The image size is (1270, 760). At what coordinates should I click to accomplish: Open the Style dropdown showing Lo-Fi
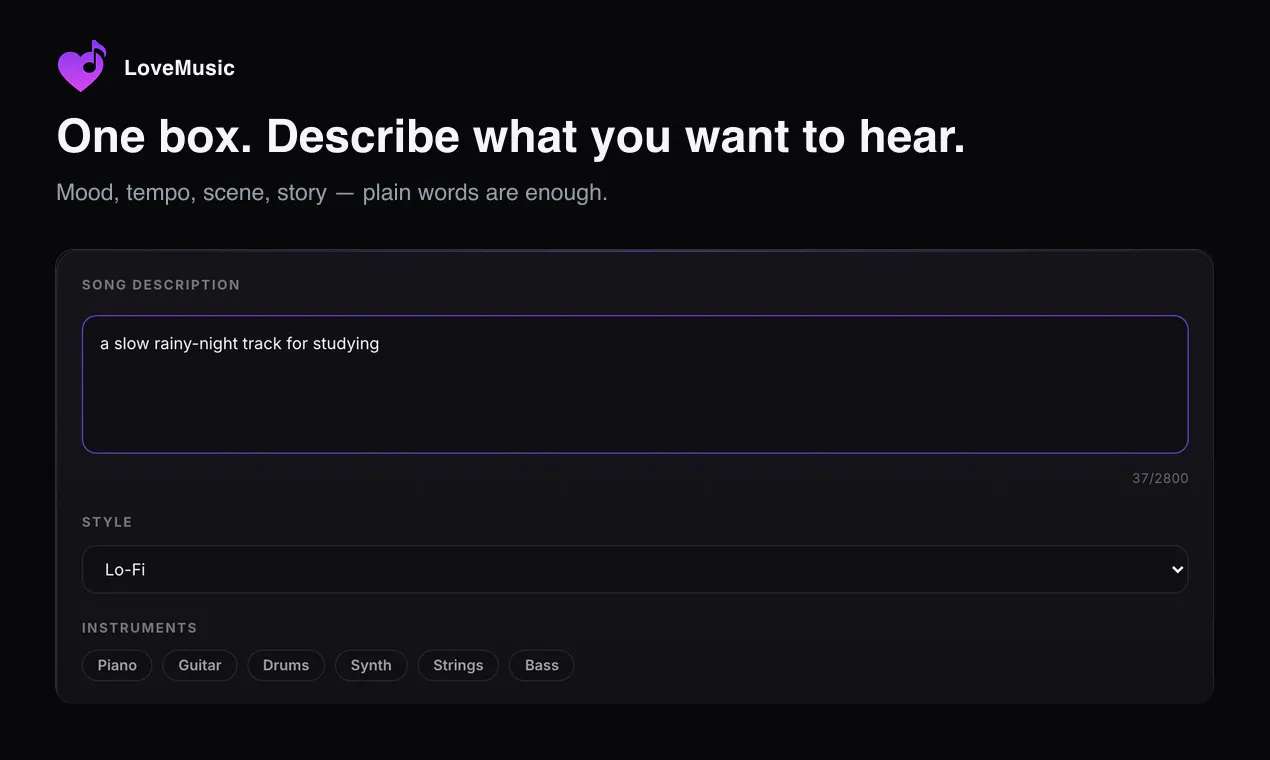pos(635,569)
